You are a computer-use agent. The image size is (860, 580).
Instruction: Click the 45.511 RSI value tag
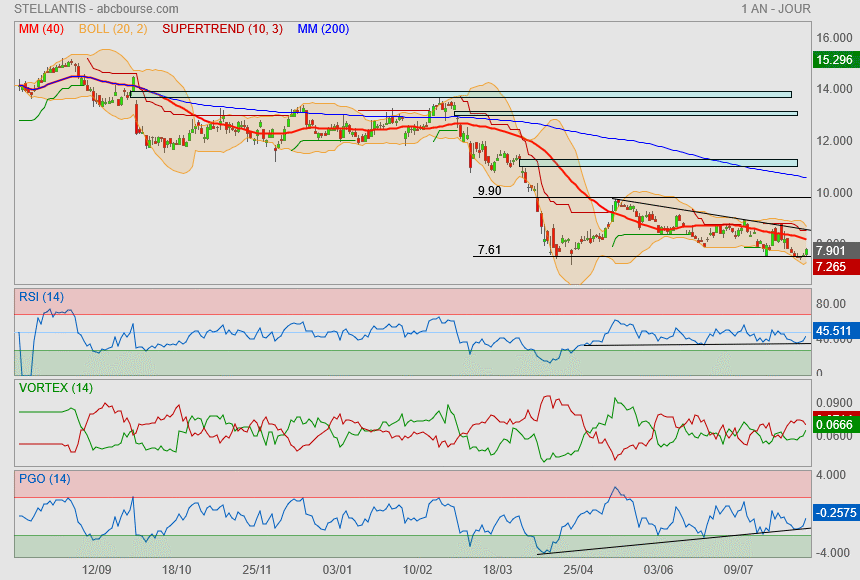click(x=834, y=331)
